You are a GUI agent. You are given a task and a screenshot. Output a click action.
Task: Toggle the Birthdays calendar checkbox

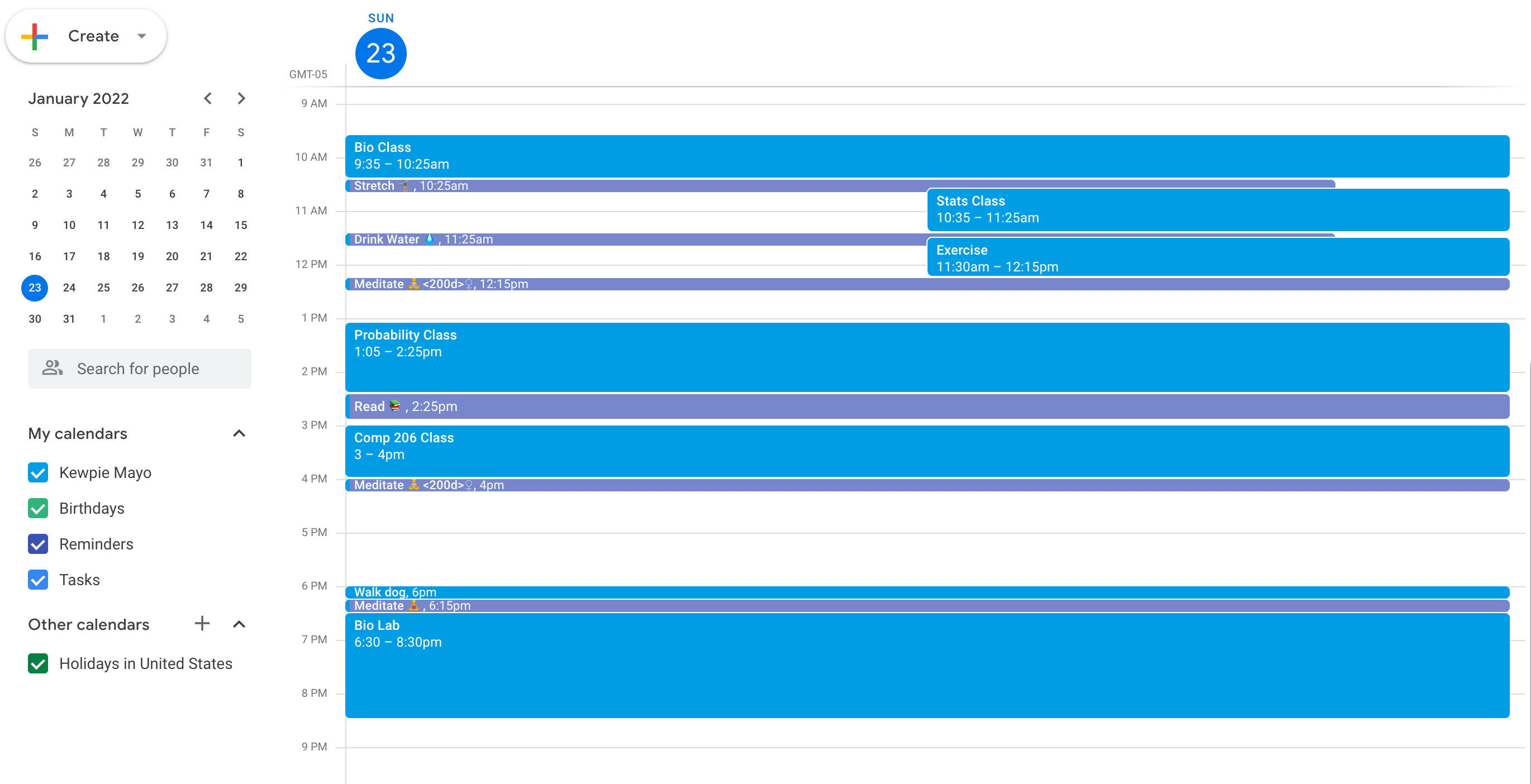[x=38, y=508]
